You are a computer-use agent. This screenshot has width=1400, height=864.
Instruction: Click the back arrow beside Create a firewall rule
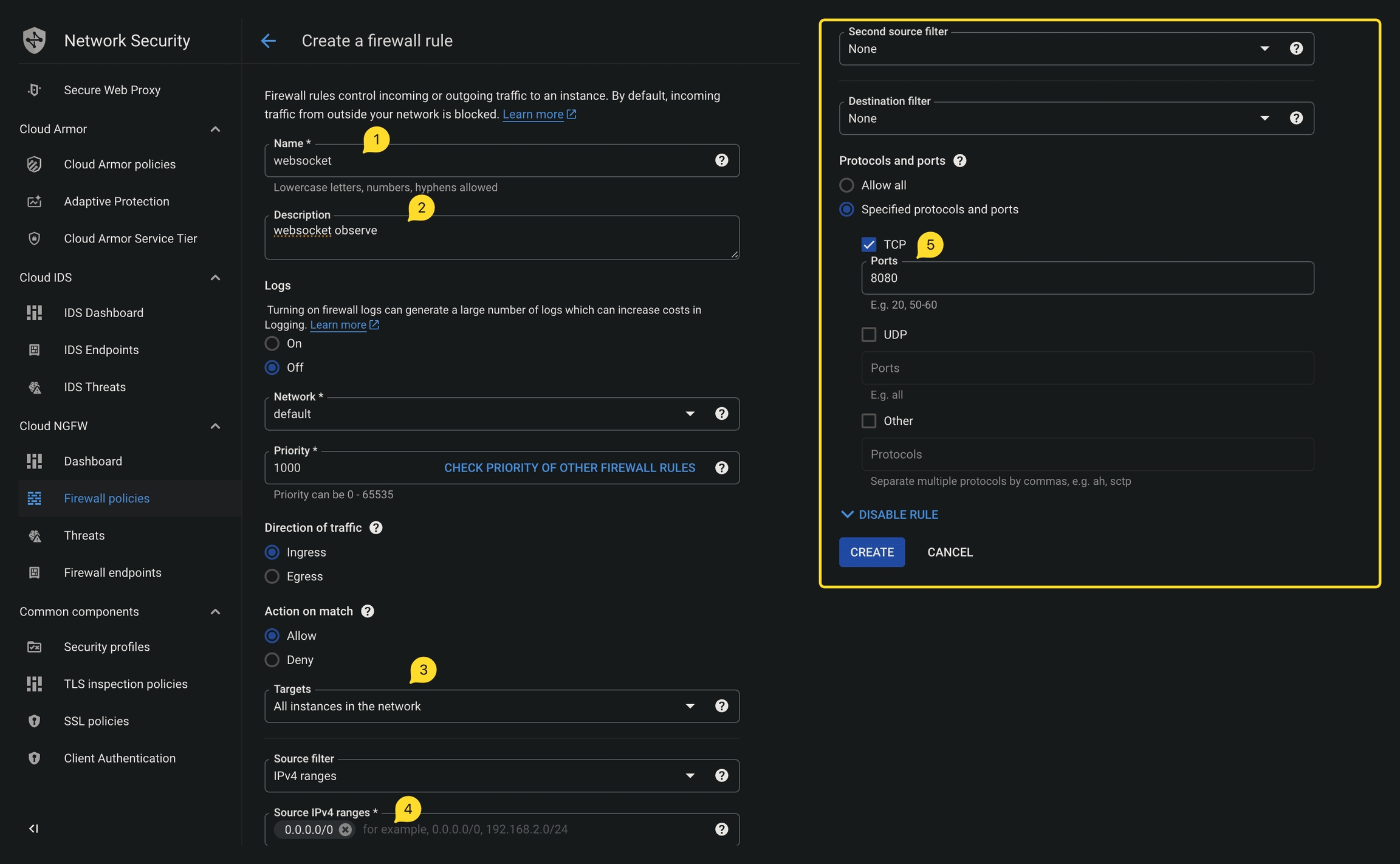[268, 41]
